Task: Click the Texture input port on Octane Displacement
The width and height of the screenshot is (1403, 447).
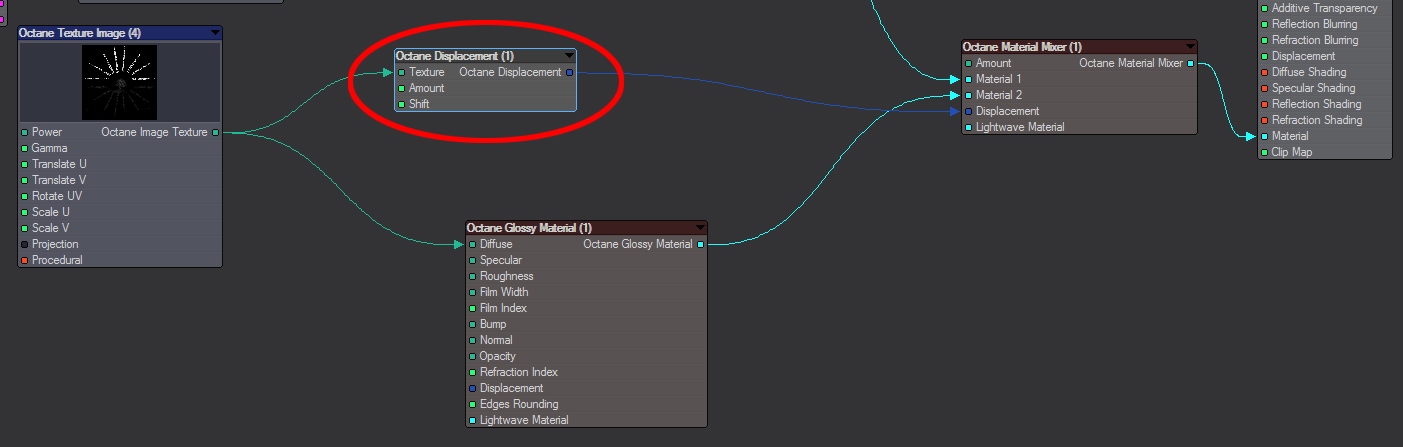Action: point(402,72)
